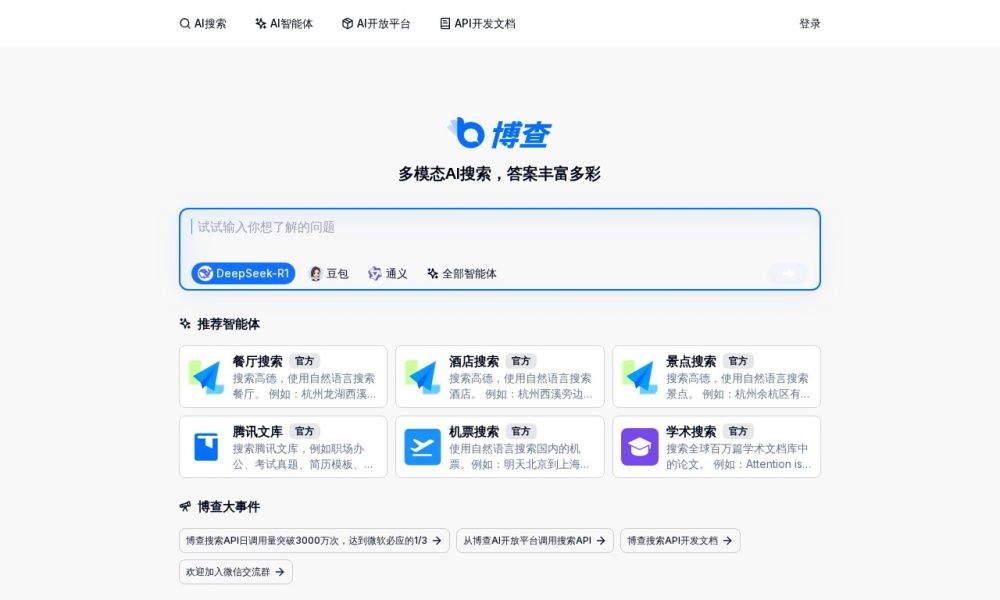
Task: Click the DeepSeek whale icon
Action: 205,274
